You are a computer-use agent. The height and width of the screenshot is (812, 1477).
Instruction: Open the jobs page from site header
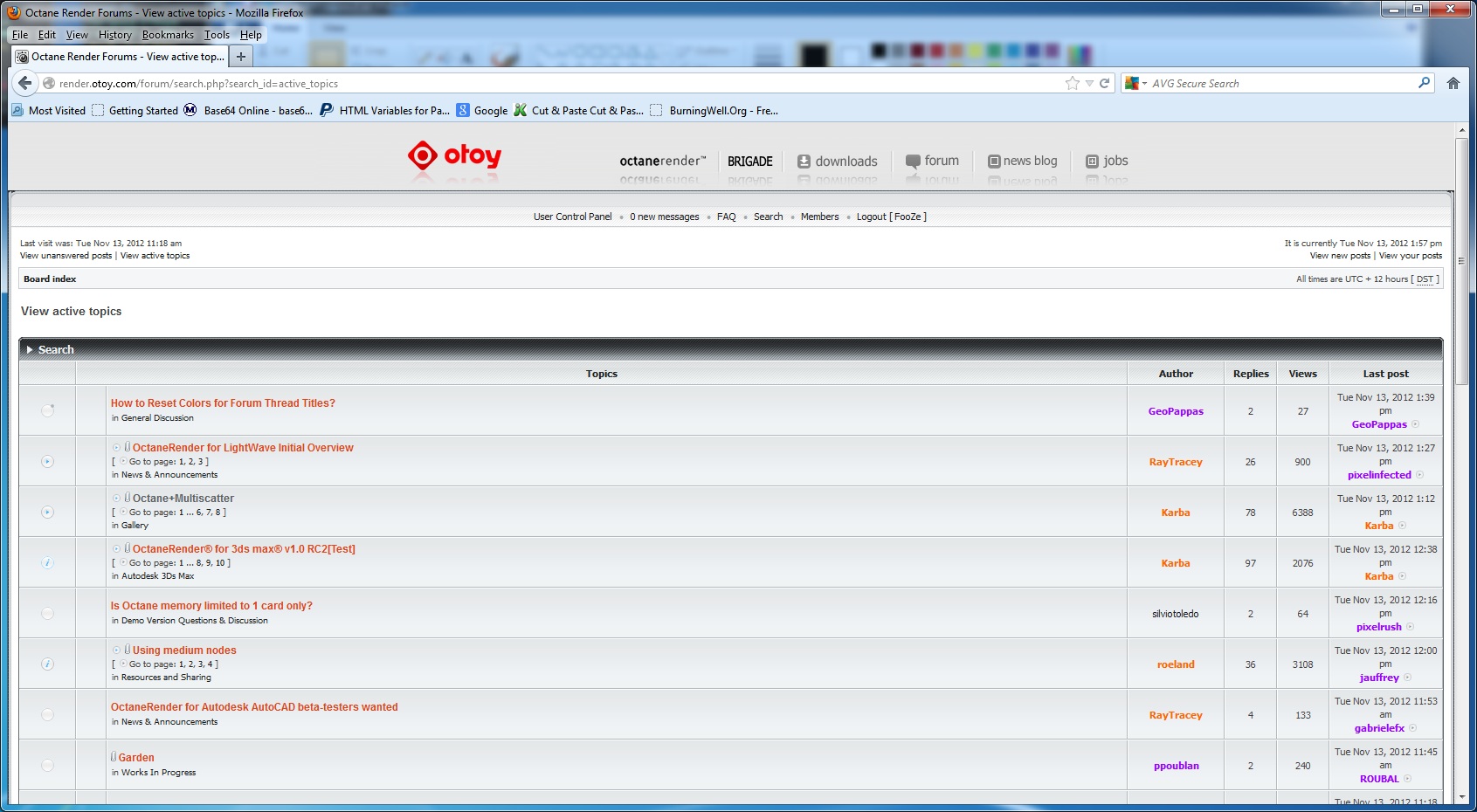[x=1107, y=161]
